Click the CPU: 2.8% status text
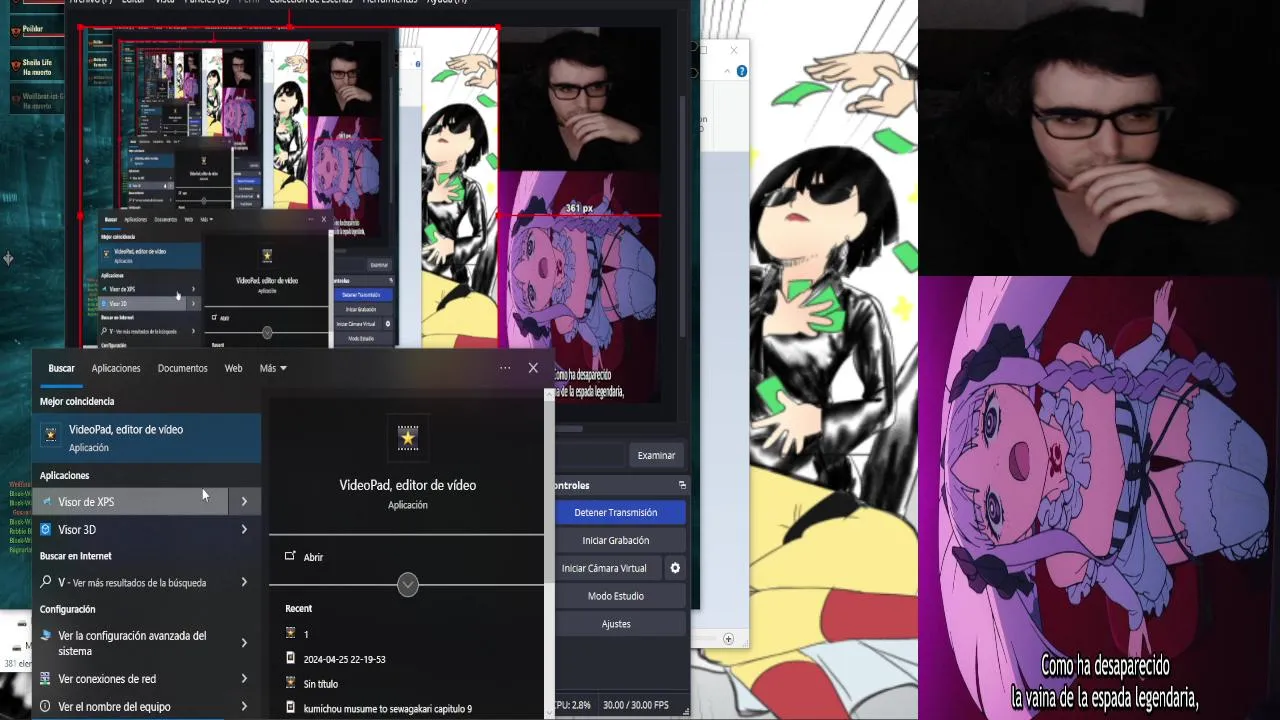The image size is (1280, 720). point(572,705)
